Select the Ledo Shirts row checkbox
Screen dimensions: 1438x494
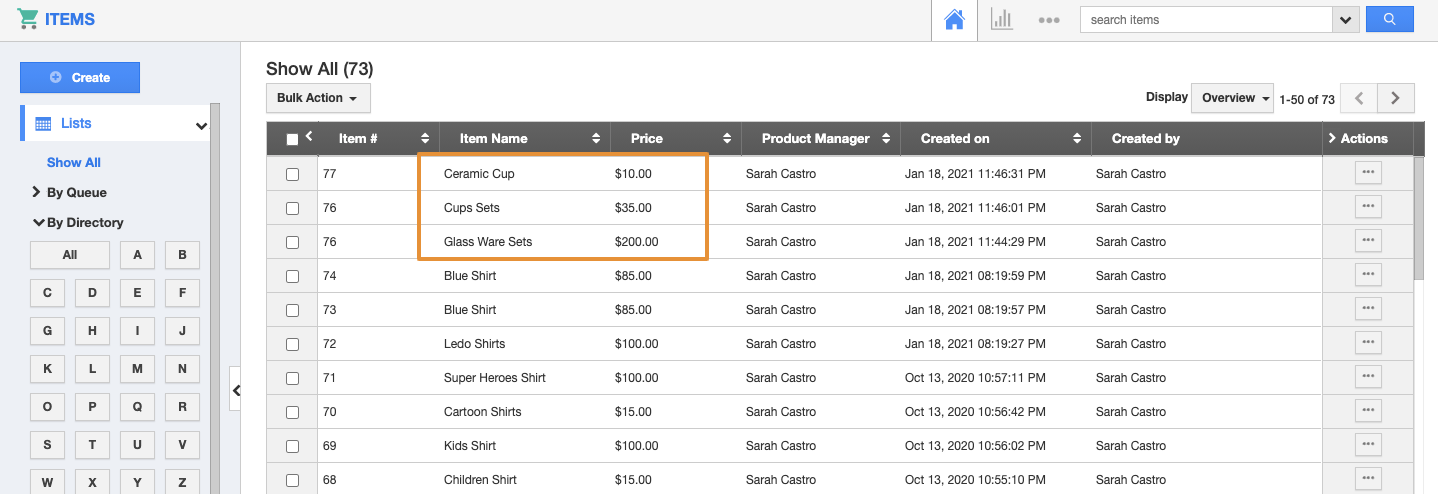[x=292, y=344]
